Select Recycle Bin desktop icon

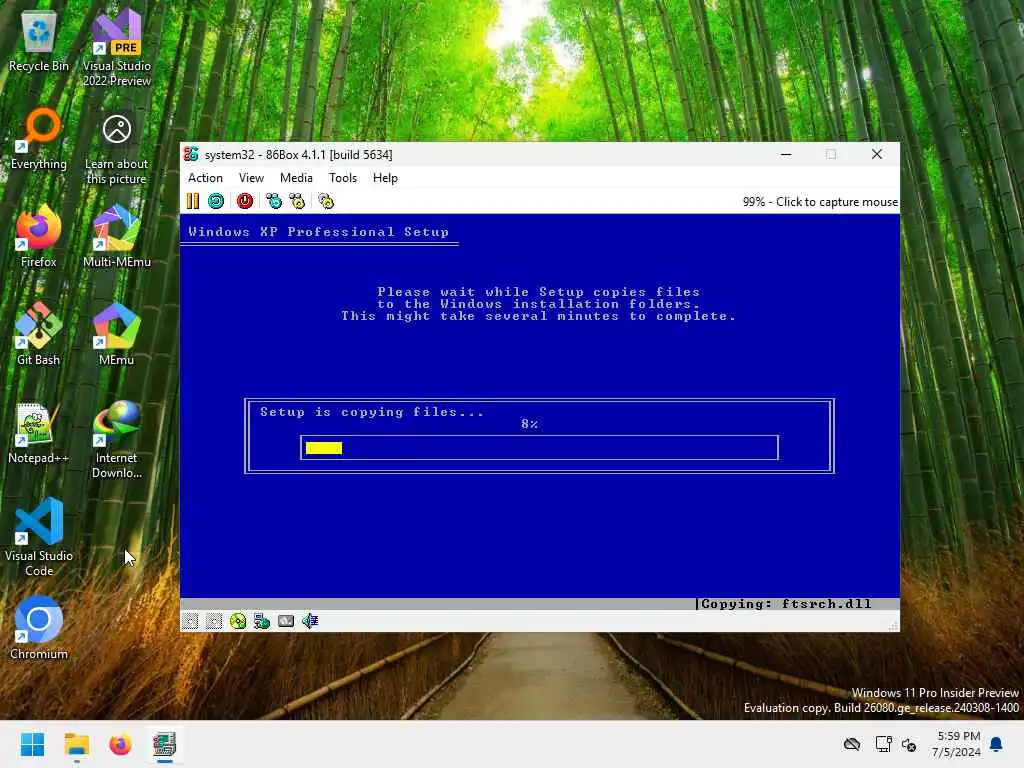39,42
